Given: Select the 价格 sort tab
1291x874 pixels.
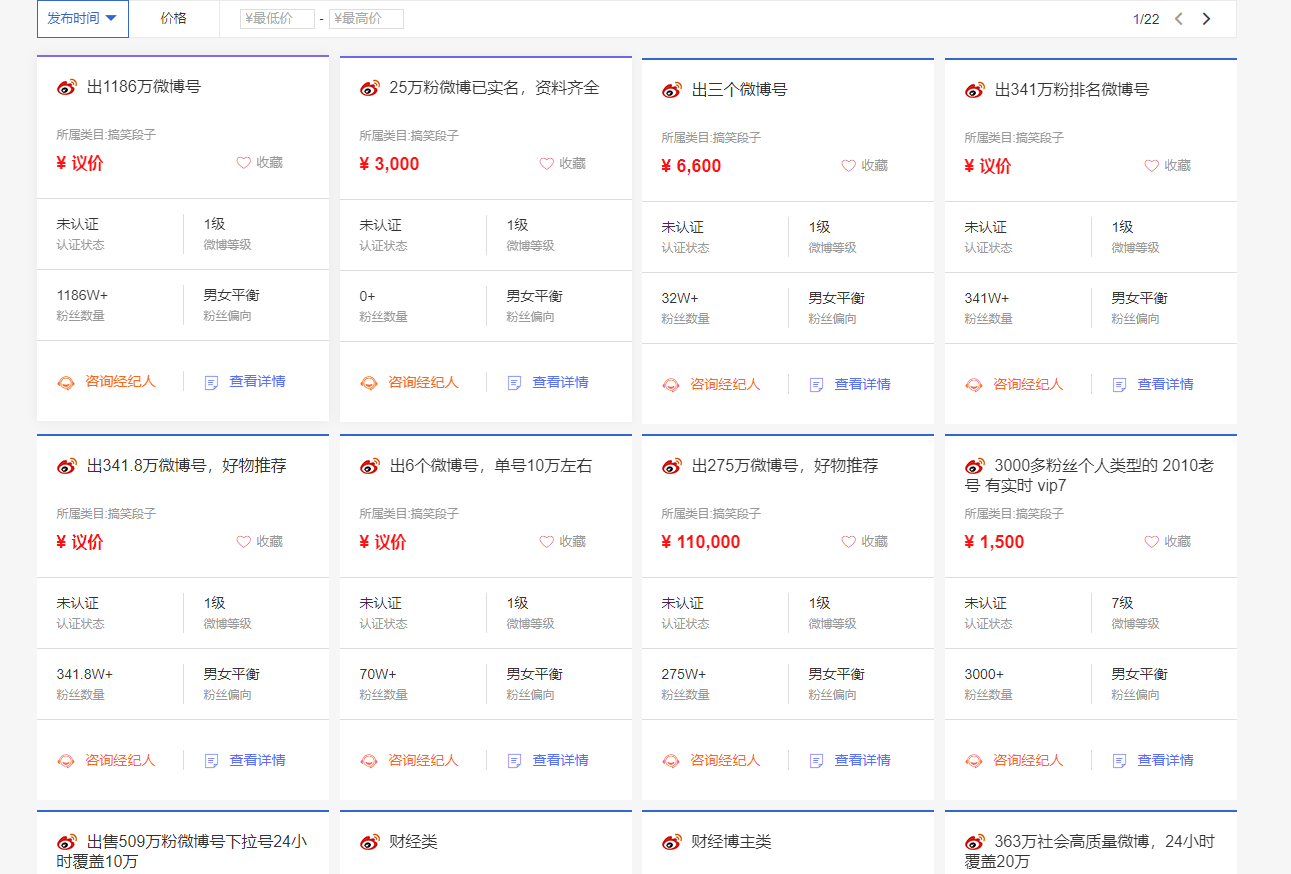Looking at the screenshot, I should coord(173,18).
